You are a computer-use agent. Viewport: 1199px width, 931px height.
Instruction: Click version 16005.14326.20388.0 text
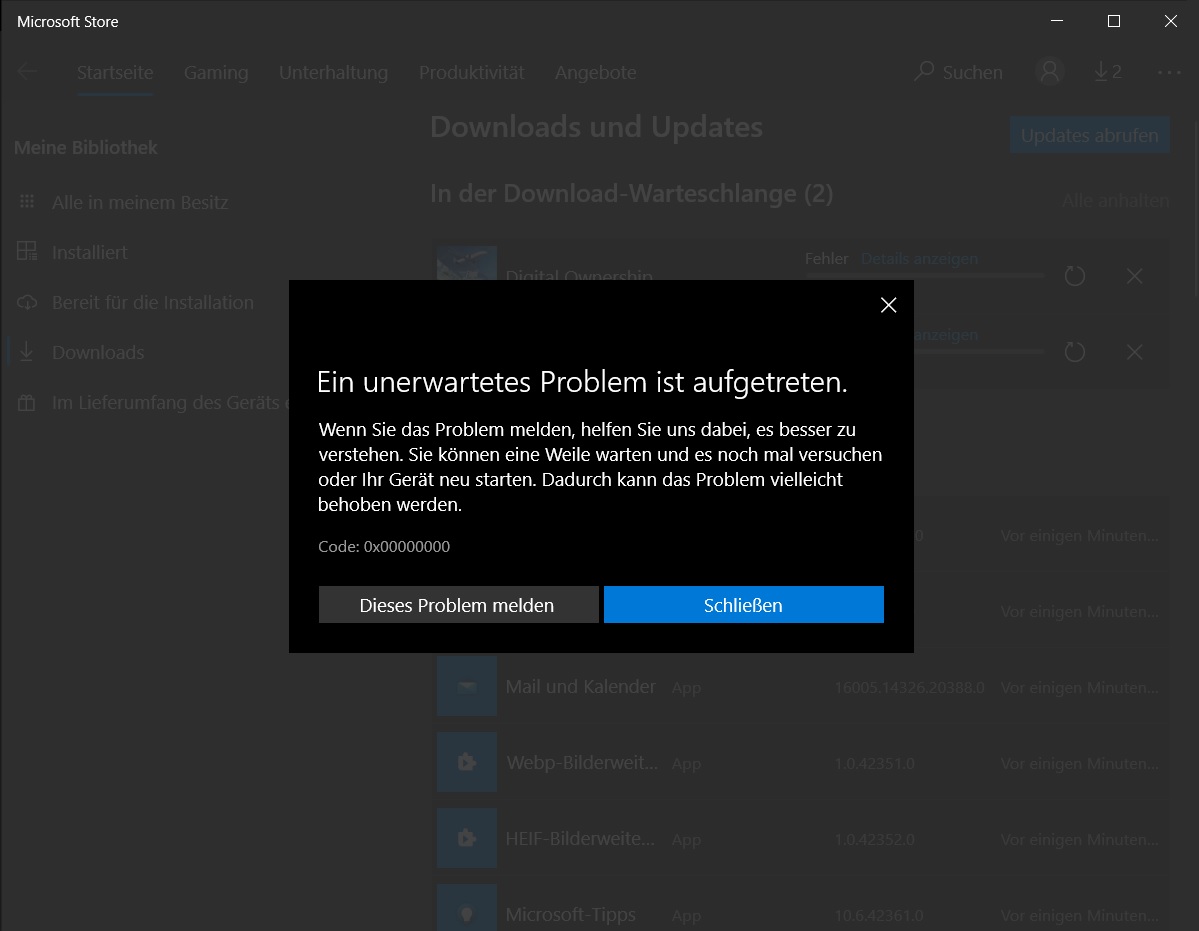tap(909, 687)
